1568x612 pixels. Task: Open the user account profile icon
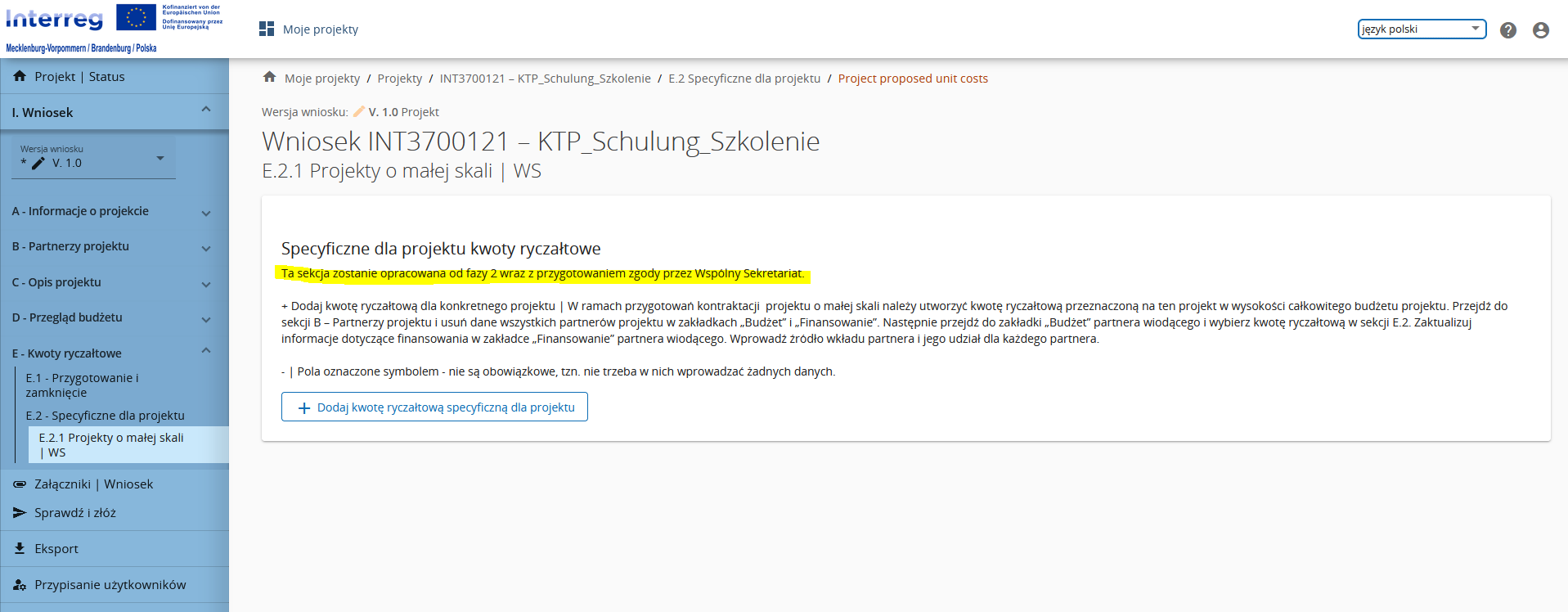click(x=1540, y=30)
